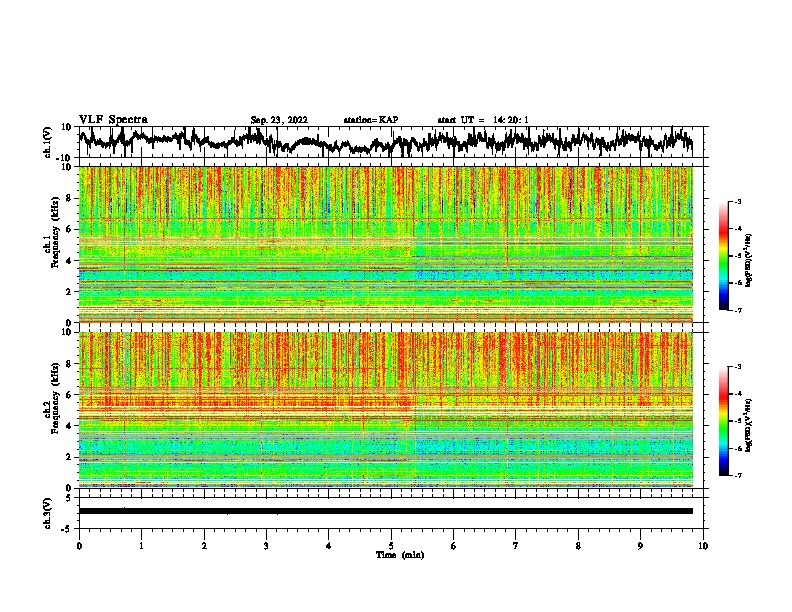Click the "3" tick on the time axis
792x612 pixels.
(266, 546)
